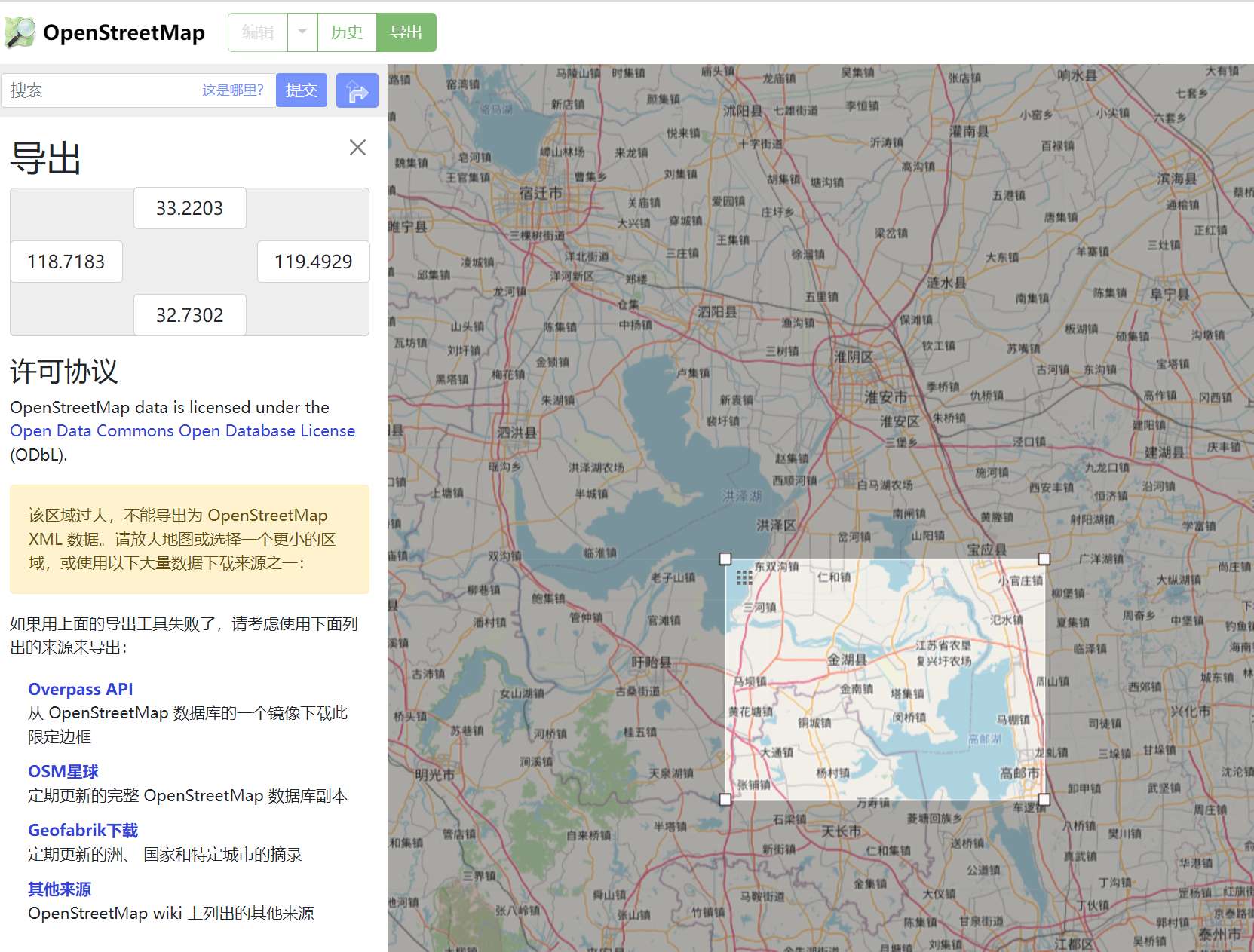
Task: Click the OpenStreetMap title text
Action: click(x=124, y=32)
